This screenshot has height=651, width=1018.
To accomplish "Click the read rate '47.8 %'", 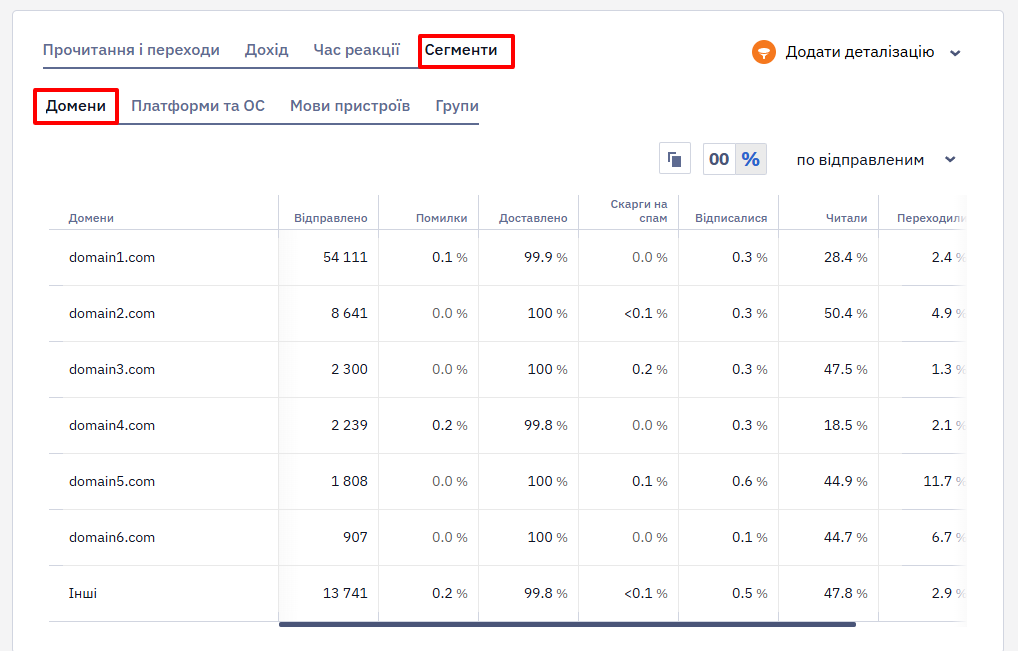I will (845, 593).
